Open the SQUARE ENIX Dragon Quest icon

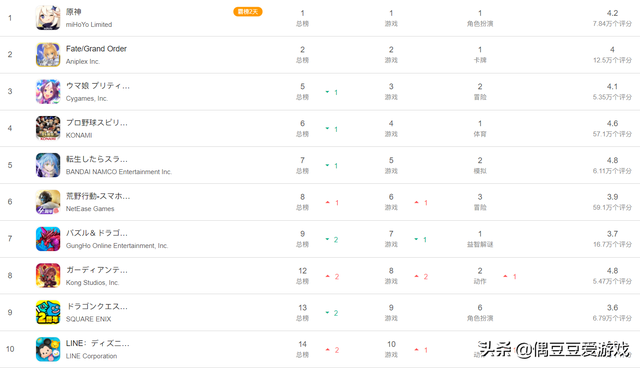click(x=48, y=313)
